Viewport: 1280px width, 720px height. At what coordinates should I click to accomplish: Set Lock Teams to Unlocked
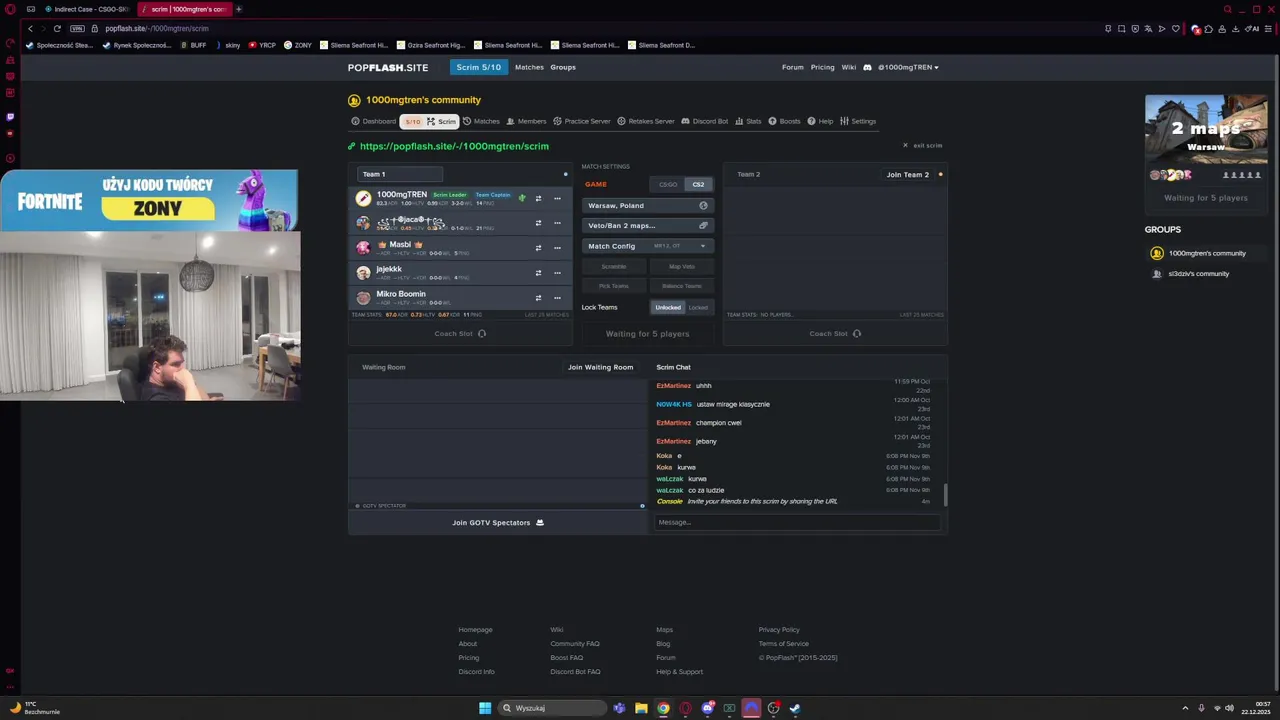(x=668, y=307)
